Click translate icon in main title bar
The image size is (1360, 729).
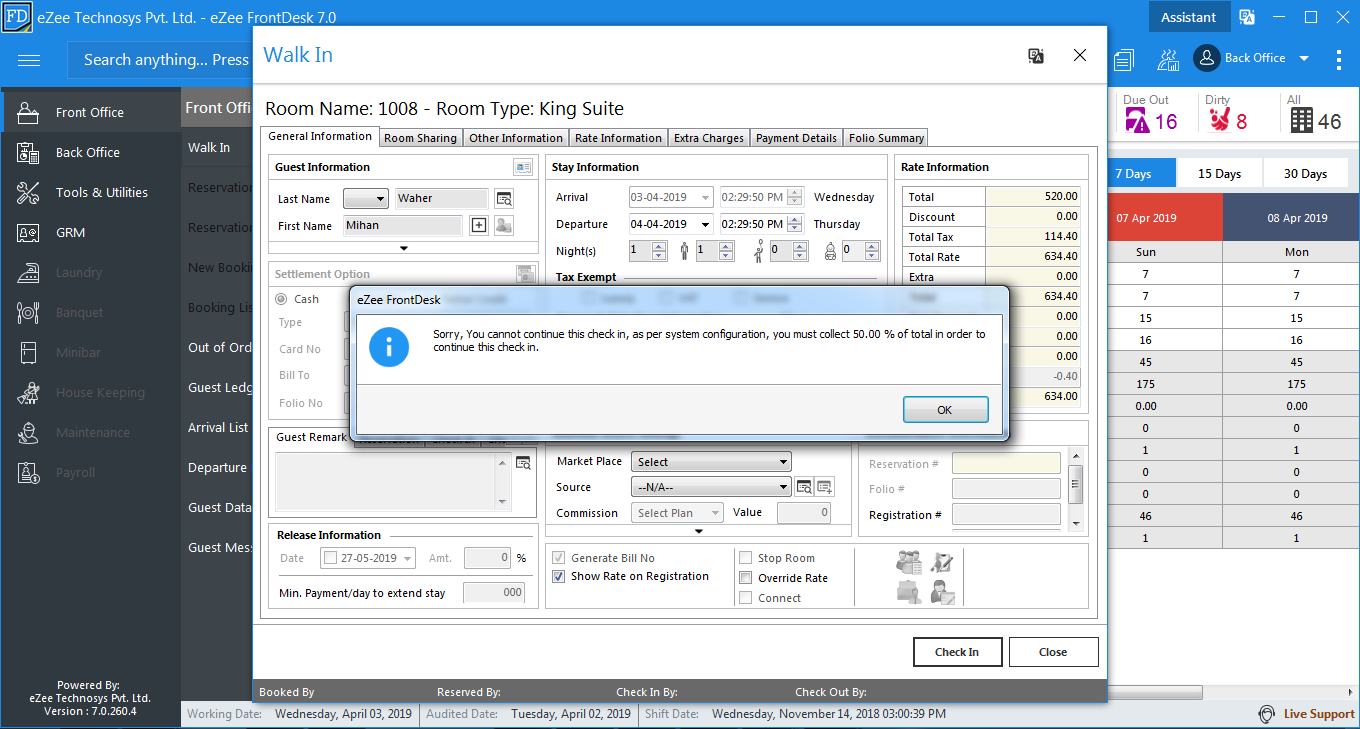coord(1247,17)
